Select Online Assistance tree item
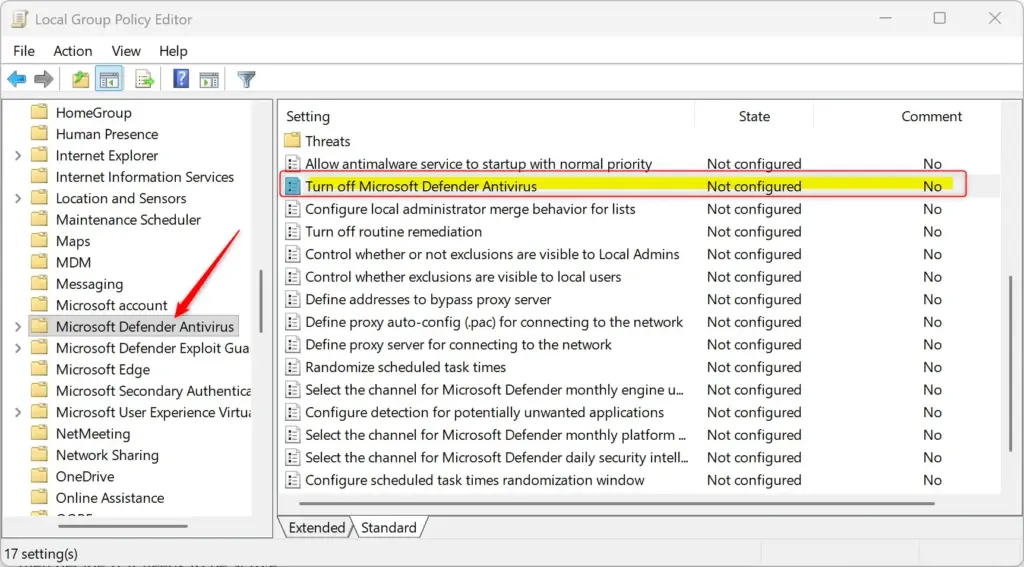 pos(110,498)
